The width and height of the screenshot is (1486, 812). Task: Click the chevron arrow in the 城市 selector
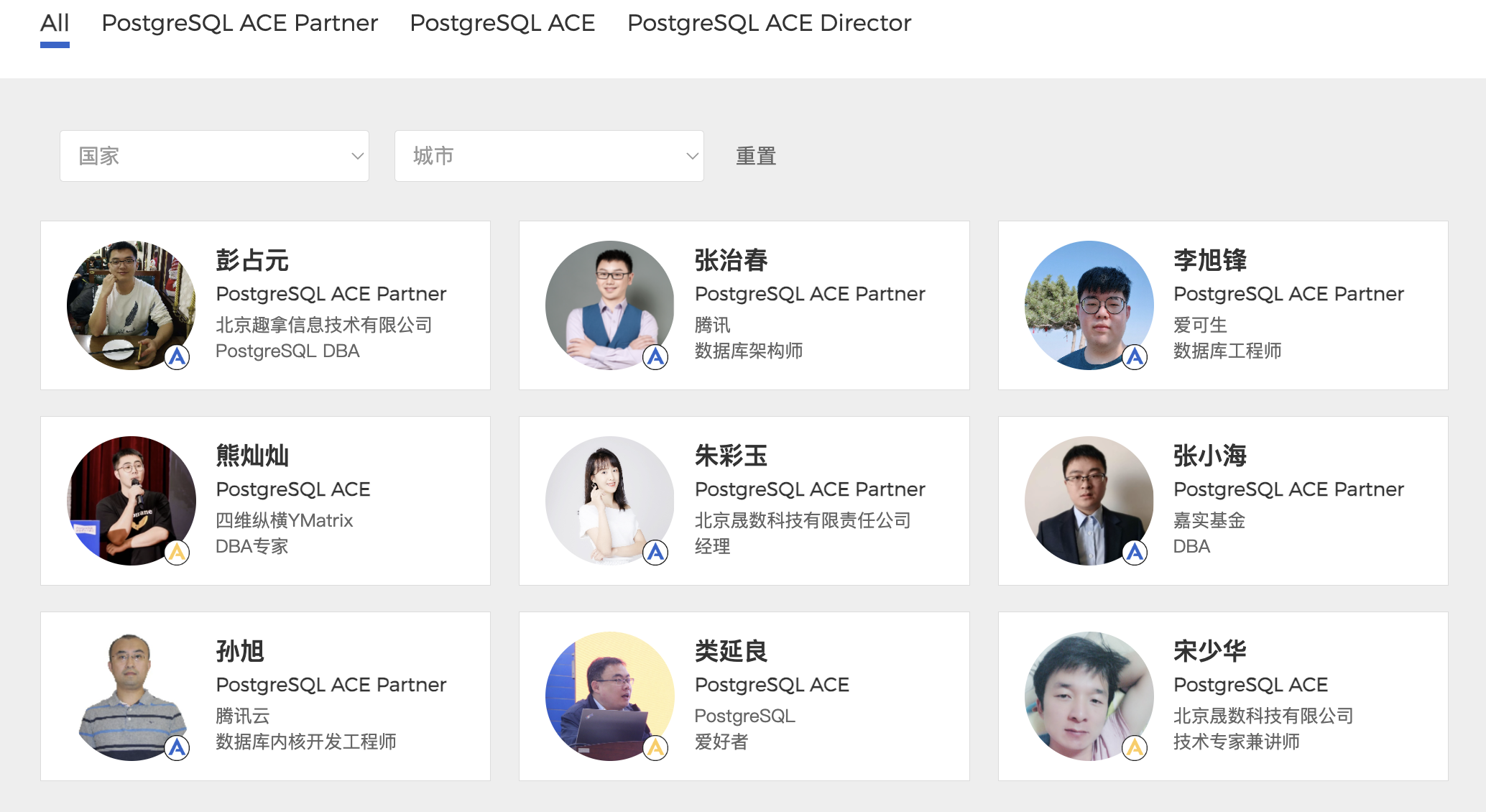pyautogui.click(x=692, y=156)
